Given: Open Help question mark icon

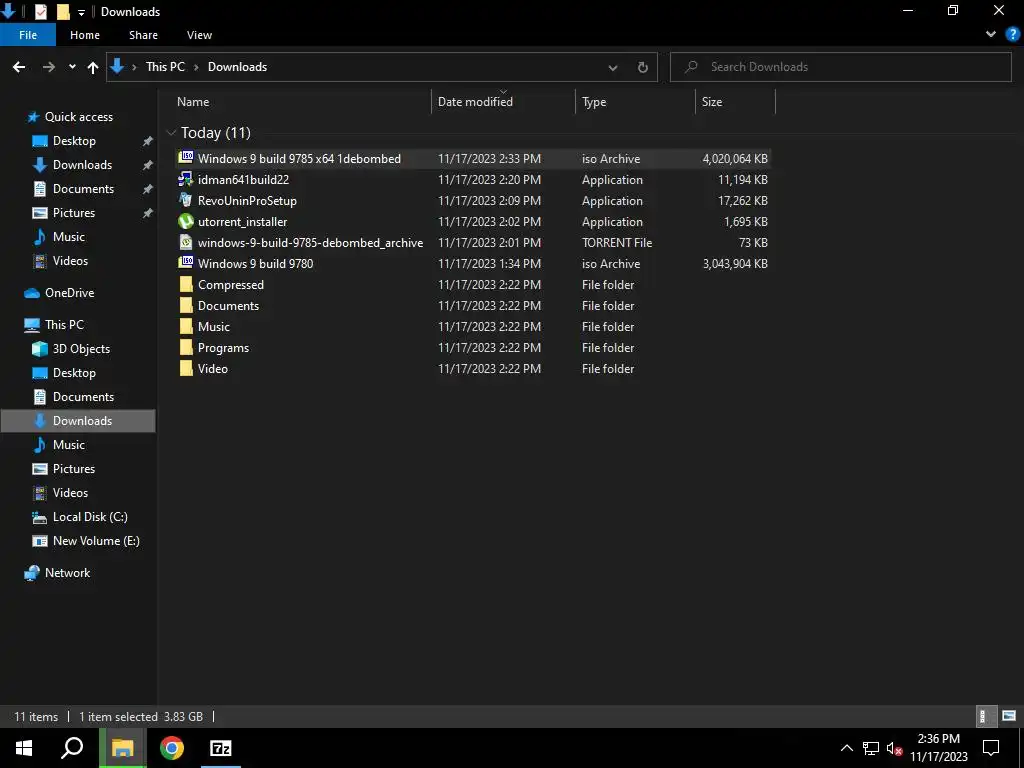Looking at the screenshot, I should (1013, 35).
